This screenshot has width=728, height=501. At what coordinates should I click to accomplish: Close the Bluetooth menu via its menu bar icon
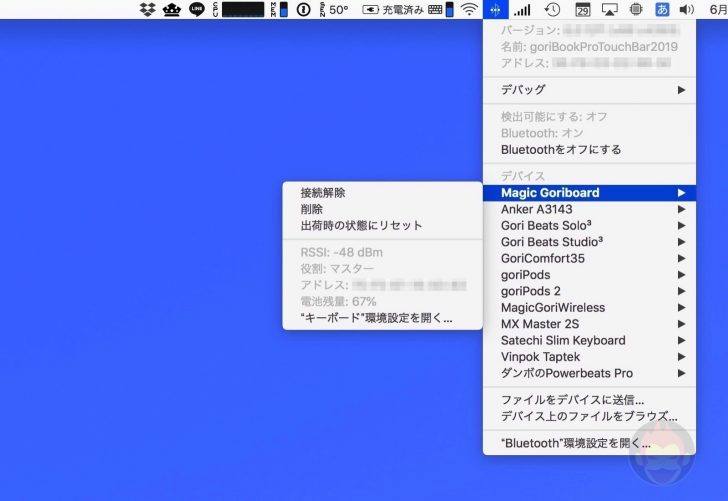495,9
